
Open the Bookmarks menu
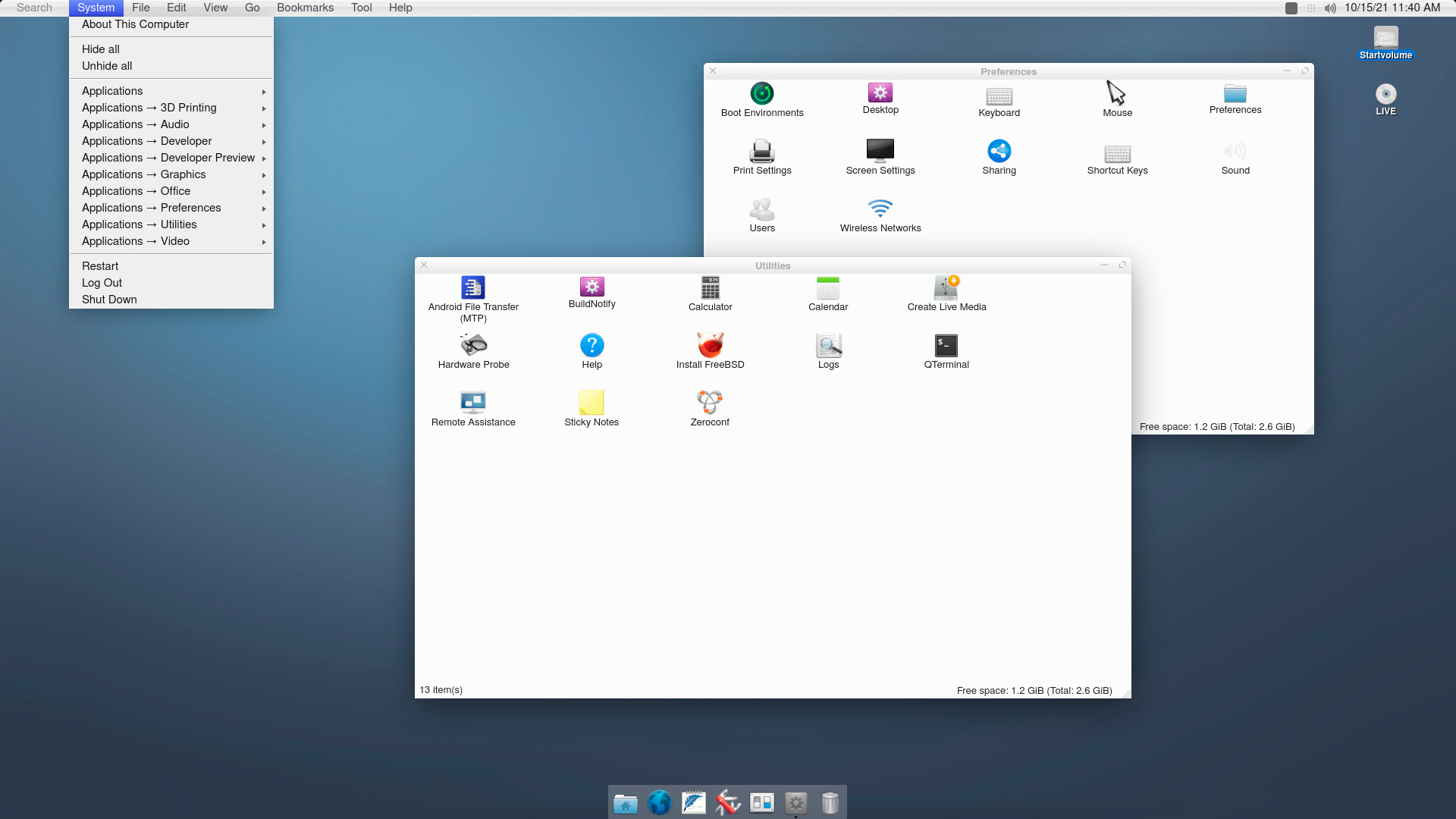(305, 8)
